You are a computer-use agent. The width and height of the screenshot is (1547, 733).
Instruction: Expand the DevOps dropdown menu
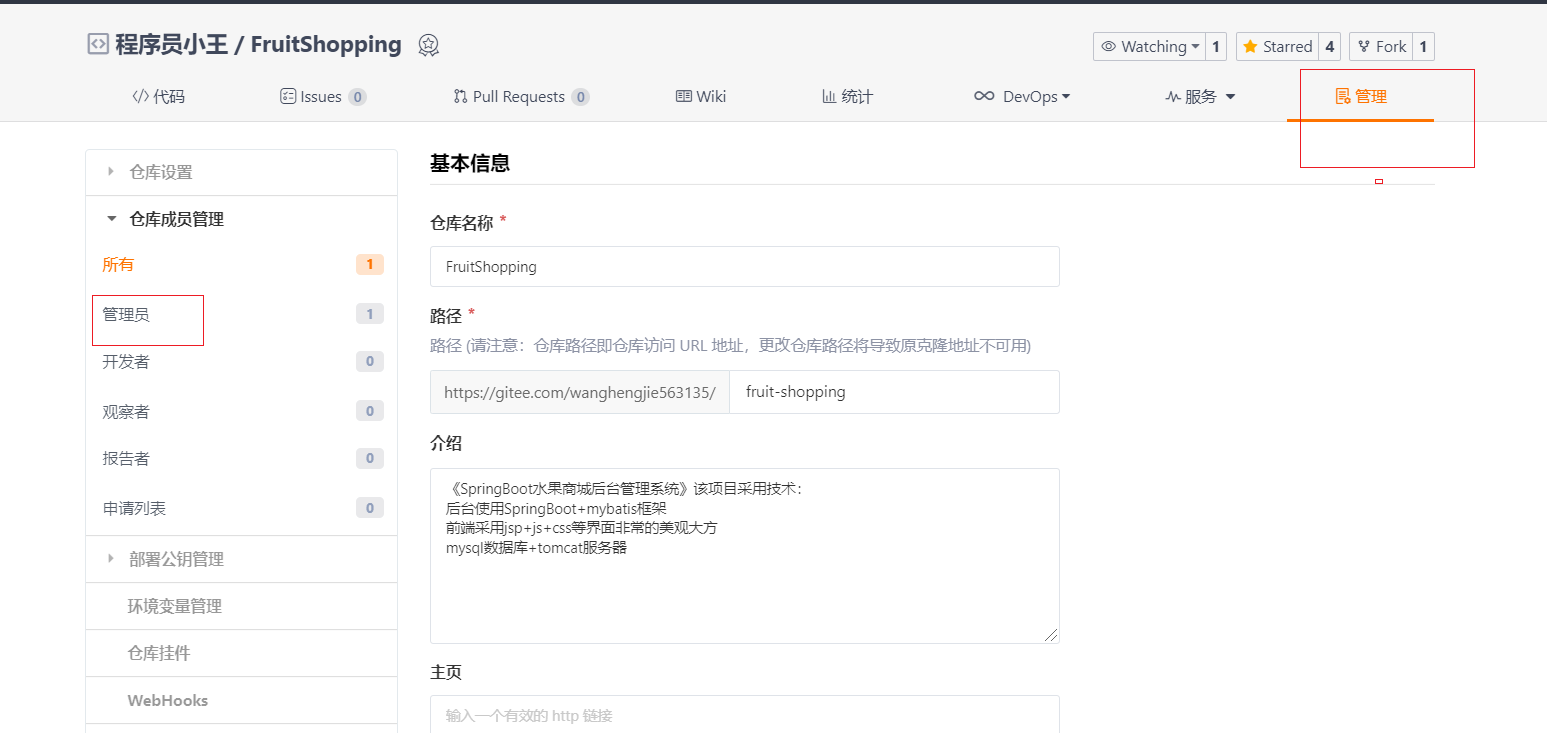pos(1022,97)
